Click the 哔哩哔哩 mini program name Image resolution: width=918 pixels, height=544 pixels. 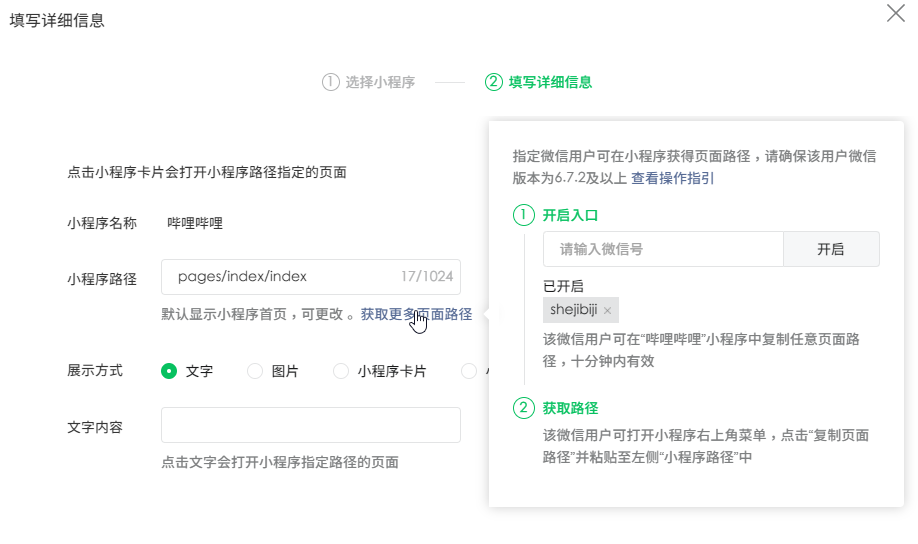click(x=195, y=223)
